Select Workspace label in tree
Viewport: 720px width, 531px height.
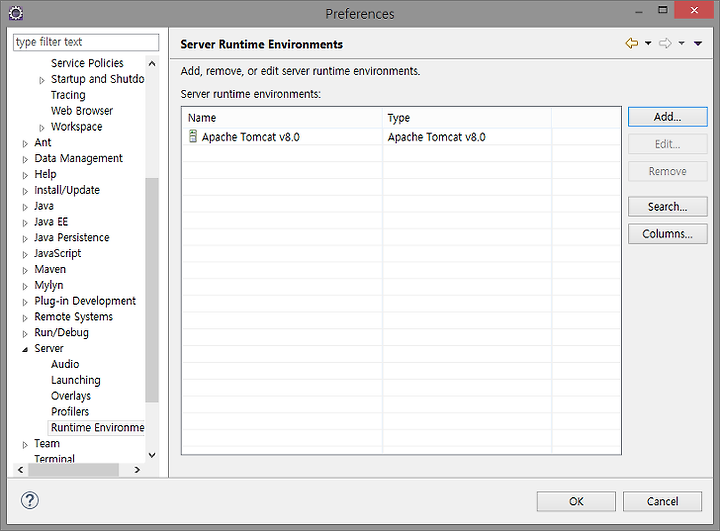[x=76, y=126]
